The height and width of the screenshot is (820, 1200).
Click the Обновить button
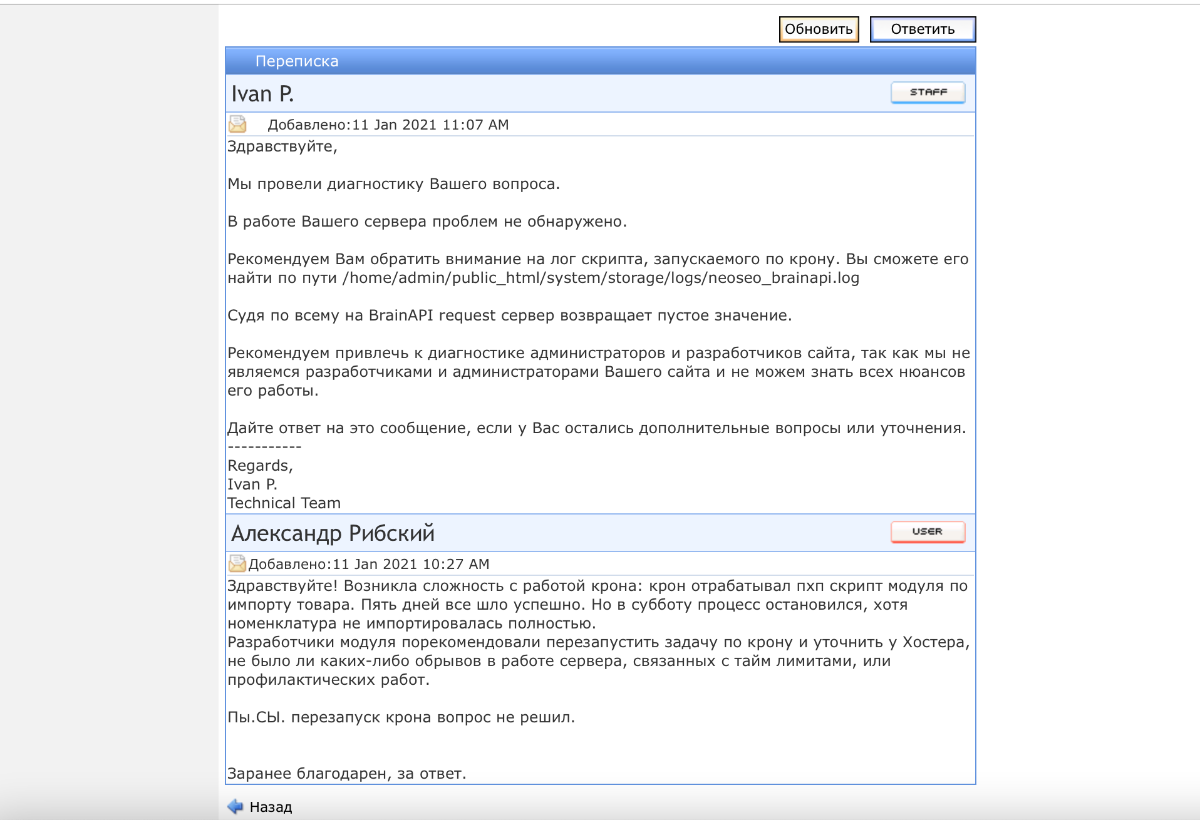coord(819,29)
